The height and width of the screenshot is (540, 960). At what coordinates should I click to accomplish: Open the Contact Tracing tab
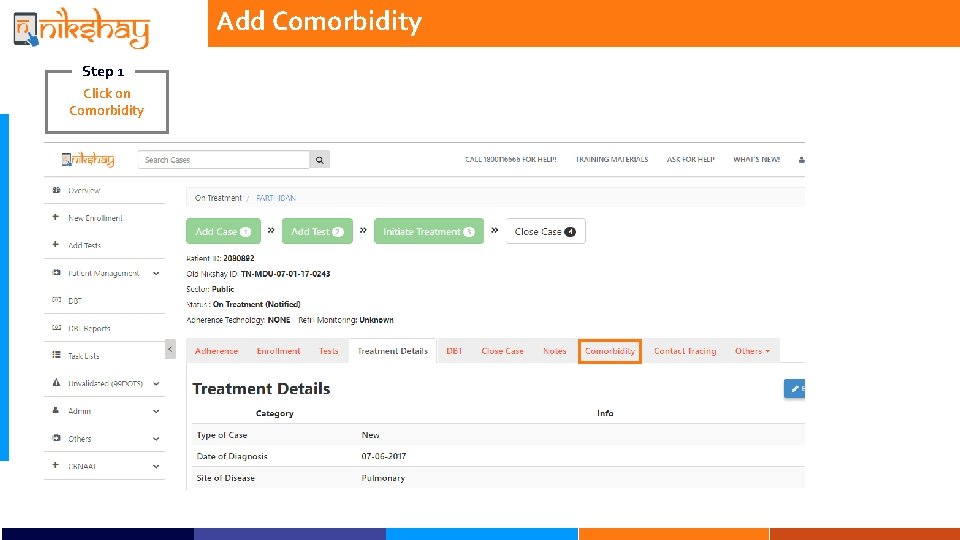point(684,351)
